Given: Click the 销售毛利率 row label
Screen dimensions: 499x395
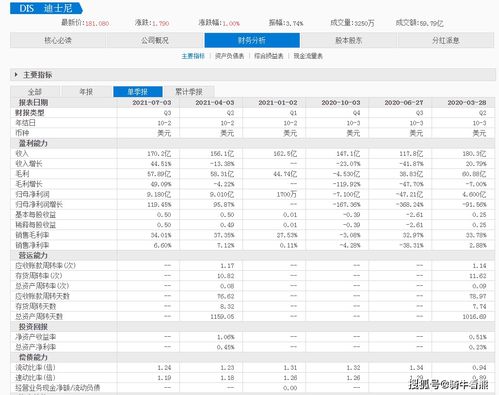Looking at the screenshot, I should 32,235.
